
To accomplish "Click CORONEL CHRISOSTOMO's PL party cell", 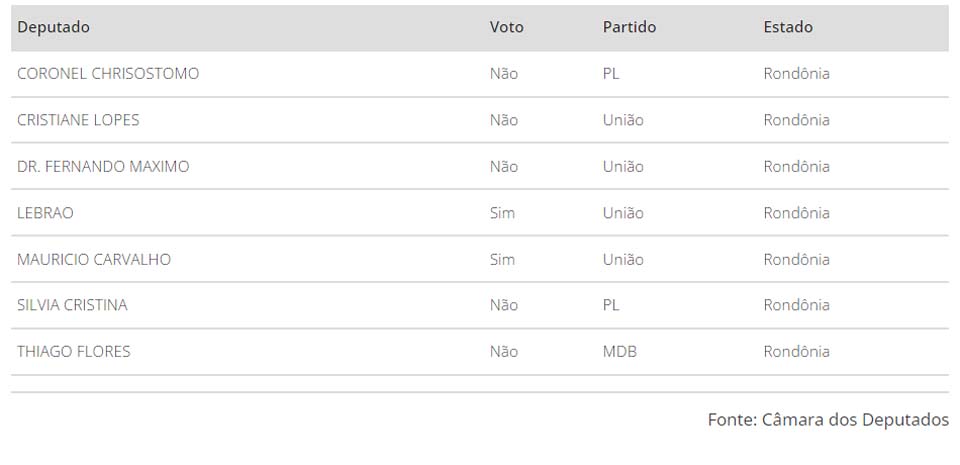I will [x=611, y=74].
